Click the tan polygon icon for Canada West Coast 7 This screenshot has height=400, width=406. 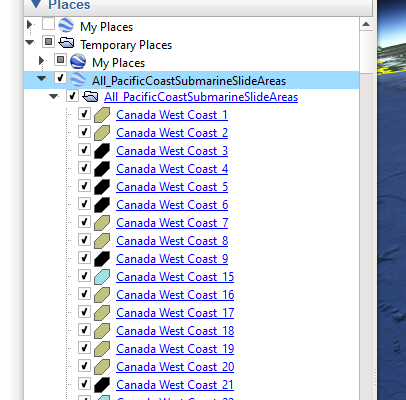click(102, 223)
